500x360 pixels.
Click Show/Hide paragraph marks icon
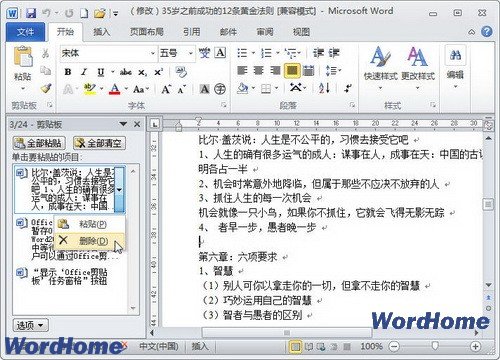[348, 88]
